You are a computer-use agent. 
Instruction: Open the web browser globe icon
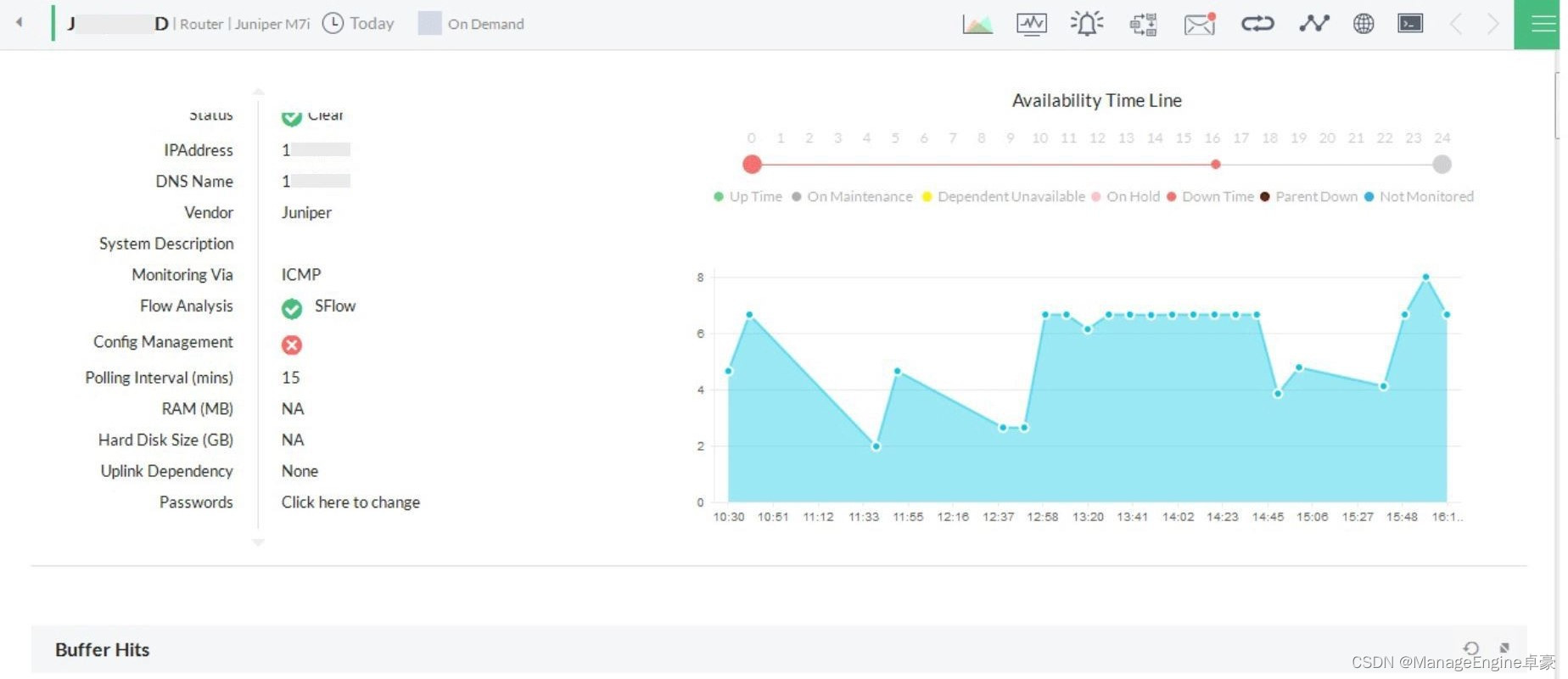[x=1364, y=24]
